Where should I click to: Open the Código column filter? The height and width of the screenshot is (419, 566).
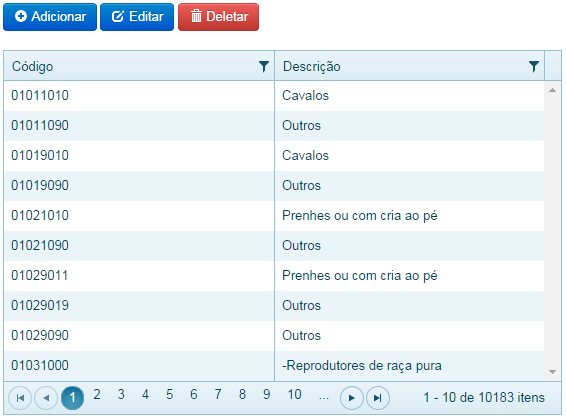(x=264, y=66)
